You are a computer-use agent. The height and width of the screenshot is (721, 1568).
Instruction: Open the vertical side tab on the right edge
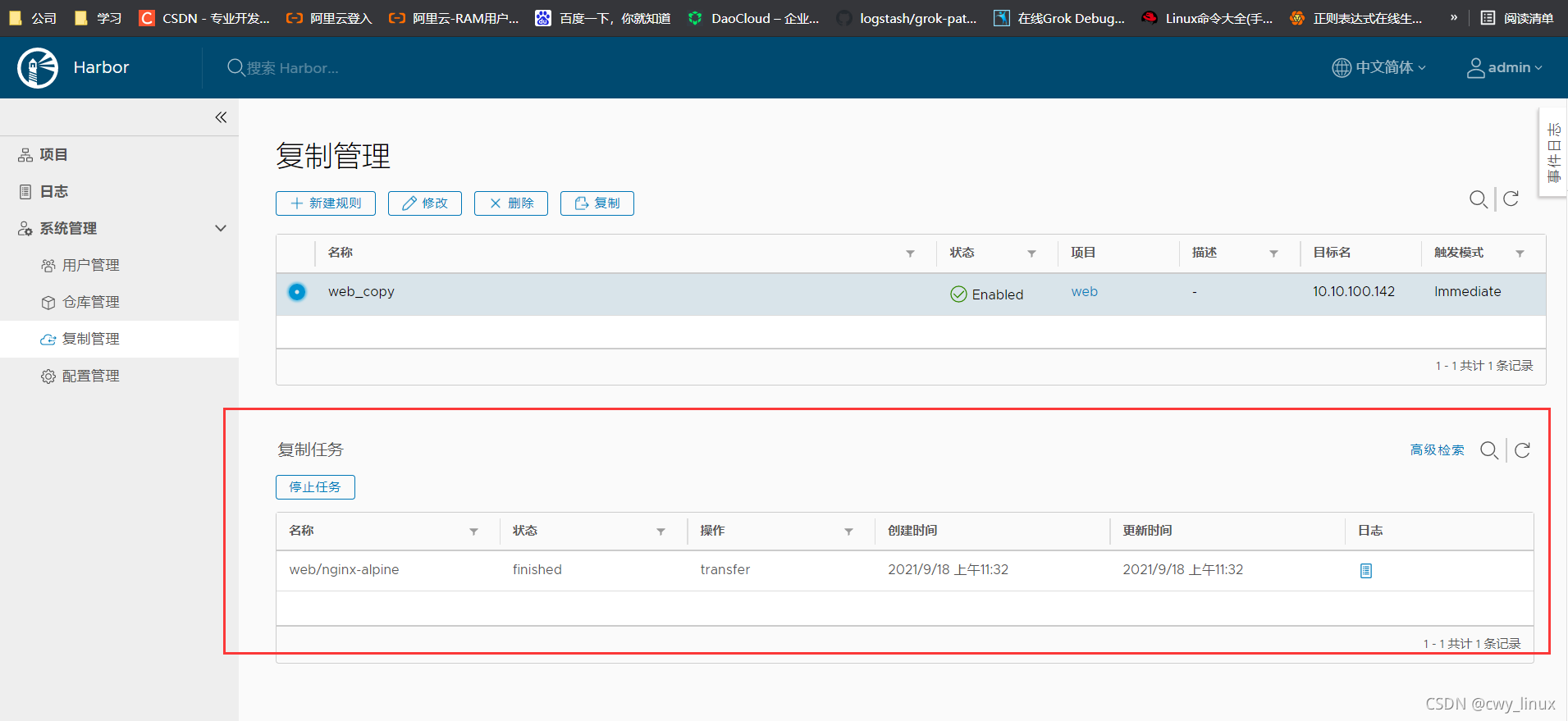(1553, 153)
